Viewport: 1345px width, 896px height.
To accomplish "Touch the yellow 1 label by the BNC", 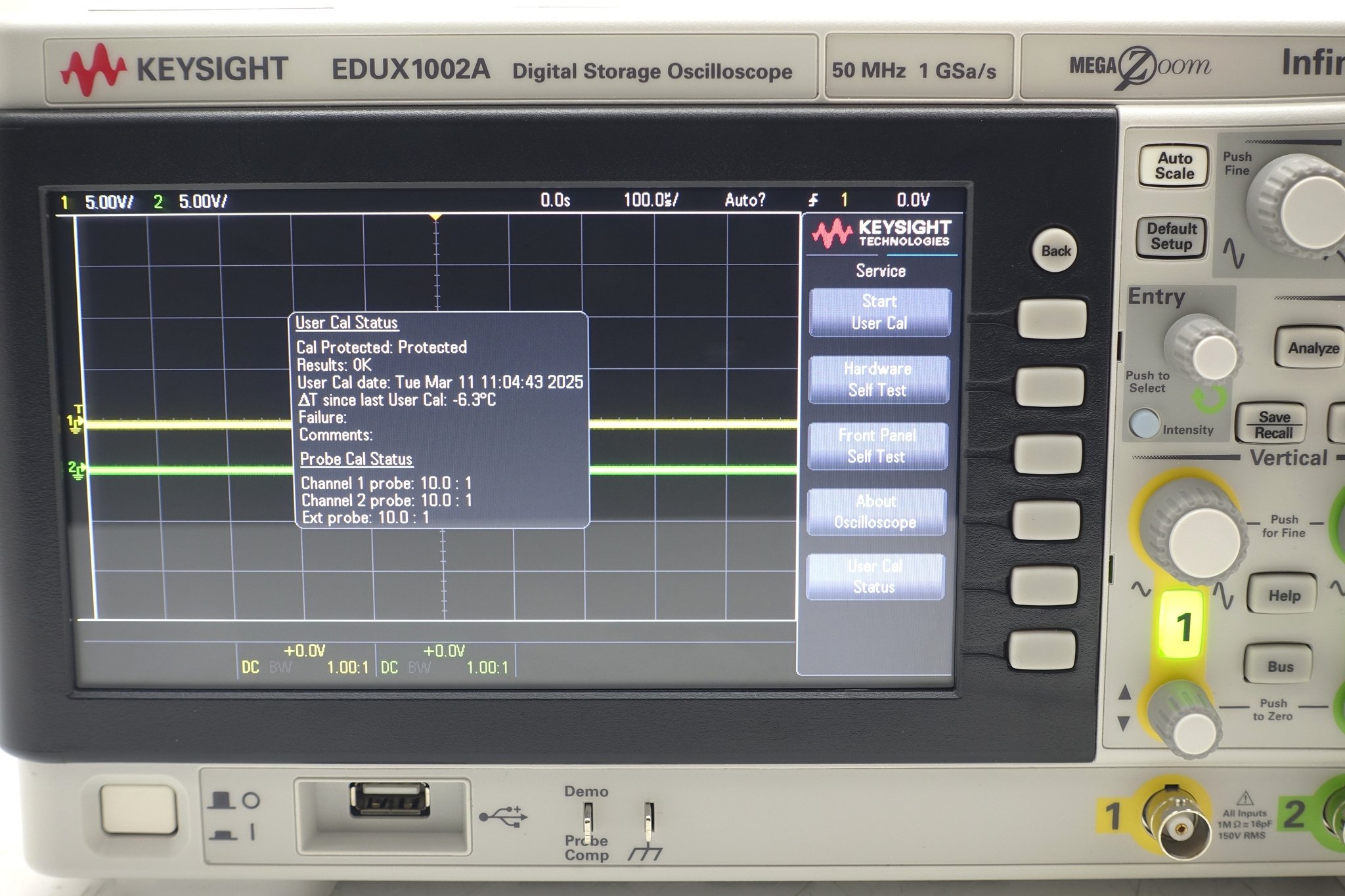I will click(1113, 816).
